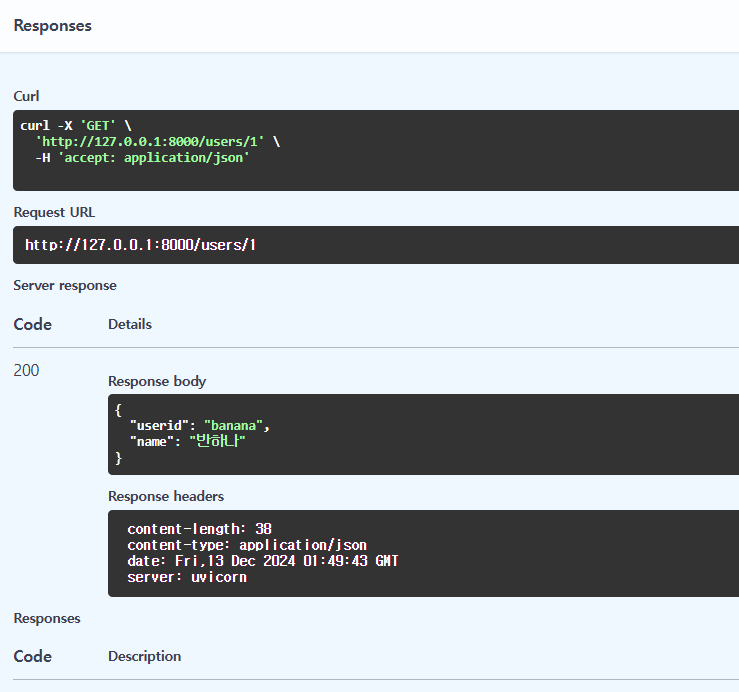
Task: Click the 200 status code
Action: (26, 371)
